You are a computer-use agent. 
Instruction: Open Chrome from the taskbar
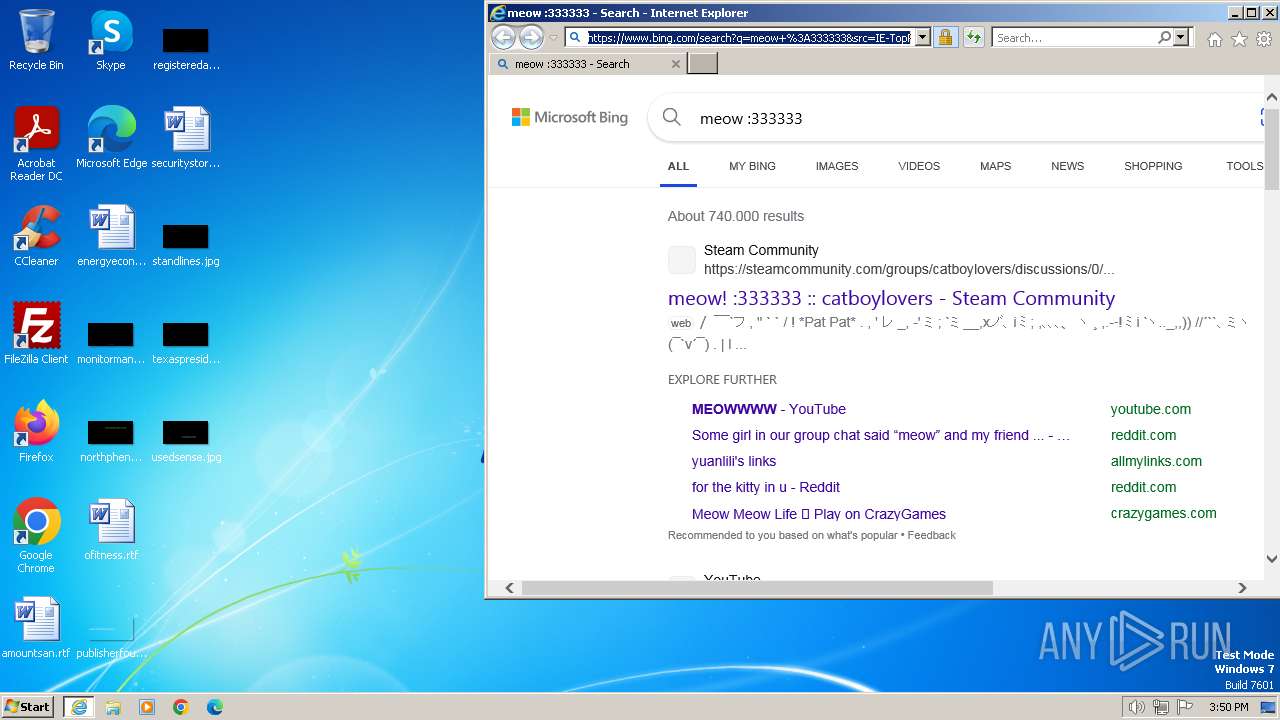(x=181, y=706)
